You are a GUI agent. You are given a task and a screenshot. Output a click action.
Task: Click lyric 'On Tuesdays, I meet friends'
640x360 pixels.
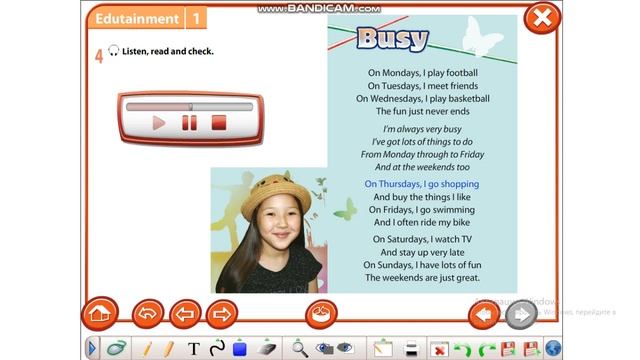[423, 86]
